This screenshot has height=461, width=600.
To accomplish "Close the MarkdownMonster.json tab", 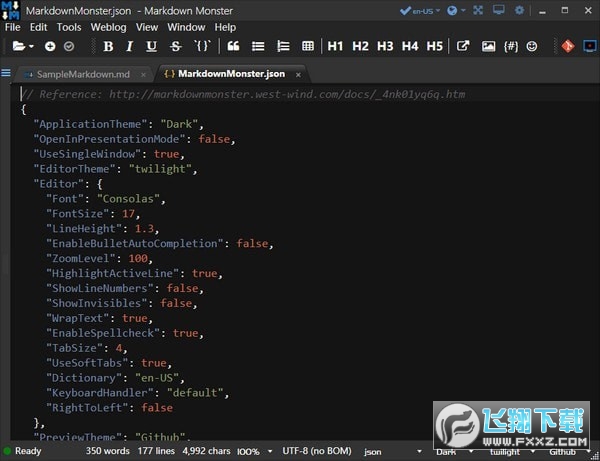I will pyautogui.click(x=298, y=75).
